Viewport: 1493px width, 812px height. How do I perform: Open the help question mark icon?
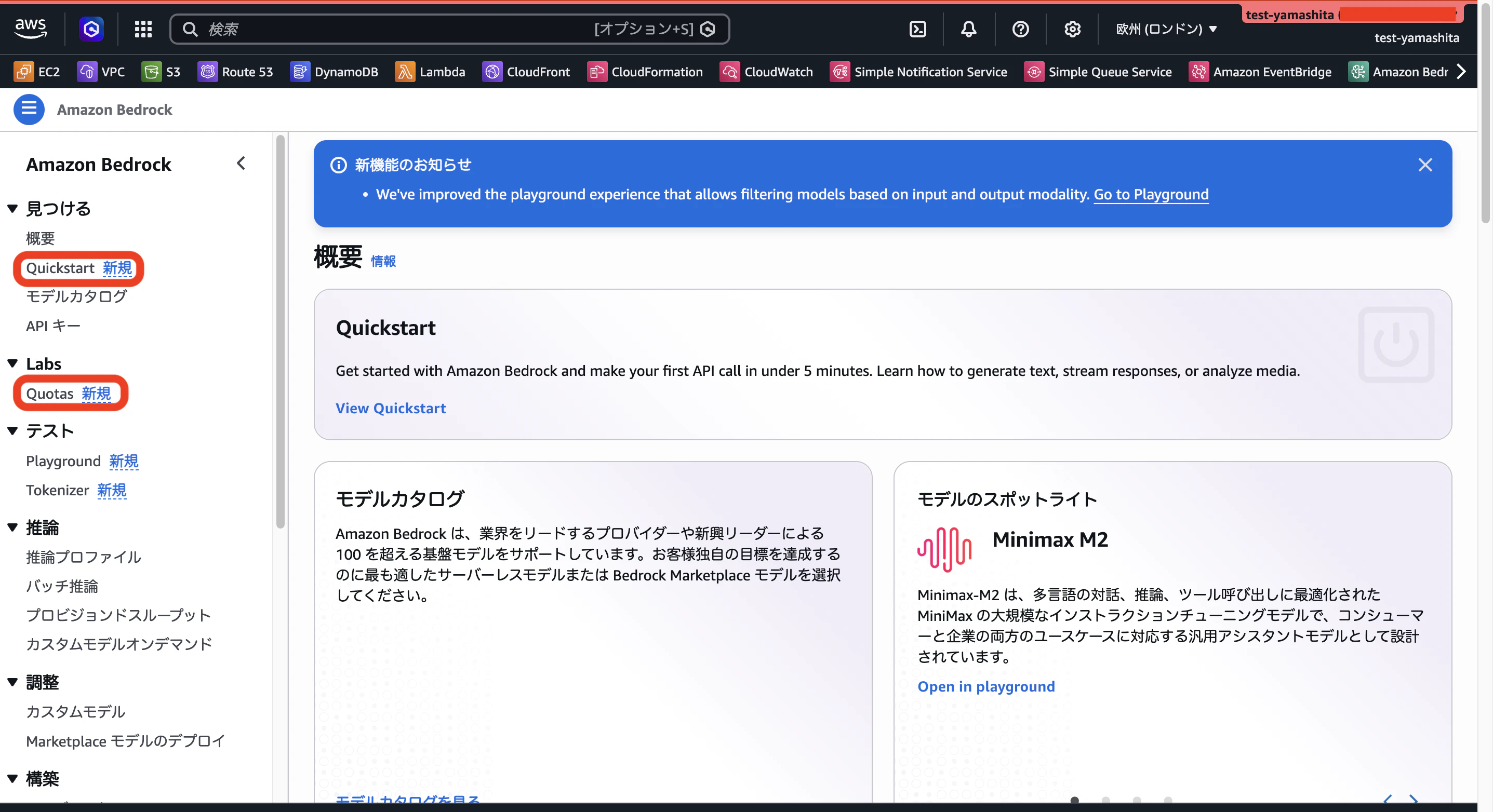[x=1020, y=29]
